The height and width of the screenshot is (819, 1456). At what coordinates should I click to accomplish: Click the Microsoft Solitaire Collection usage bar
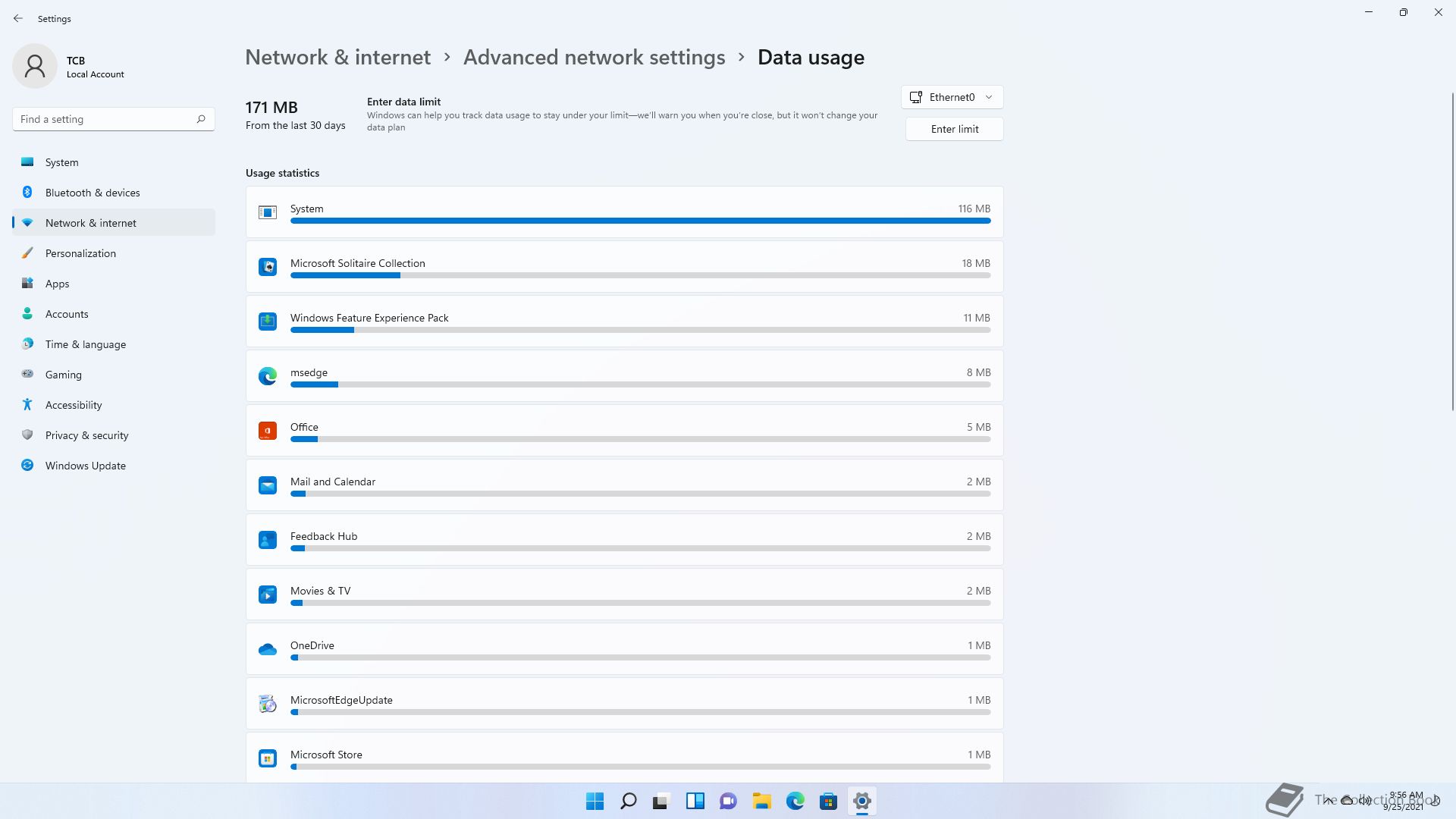point(641,275)
